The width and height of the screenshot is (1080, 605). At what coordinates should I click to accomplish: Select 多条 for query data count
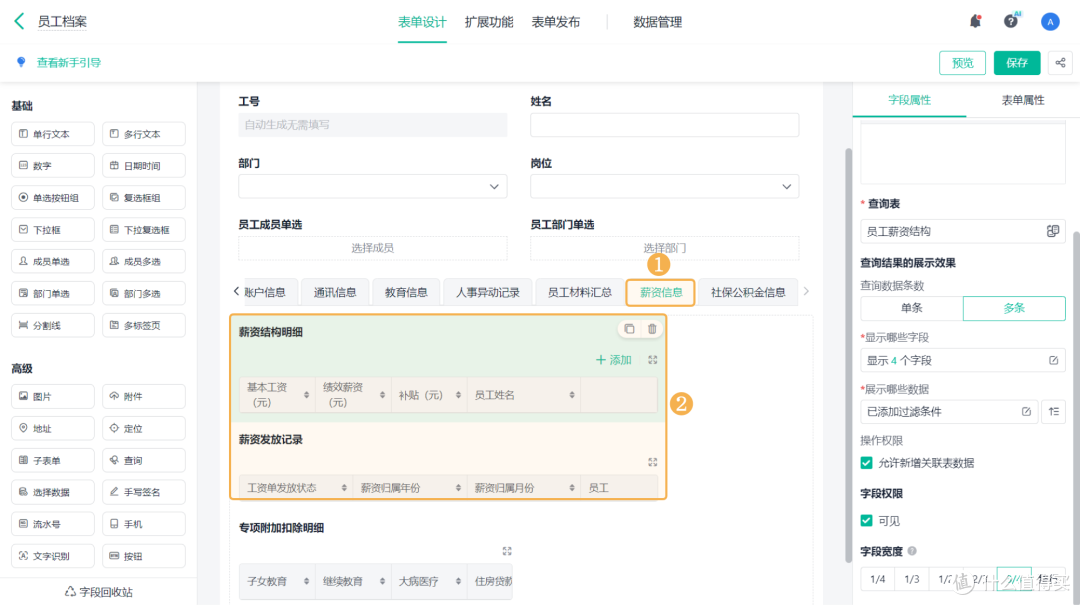[x=1014, y=308]
